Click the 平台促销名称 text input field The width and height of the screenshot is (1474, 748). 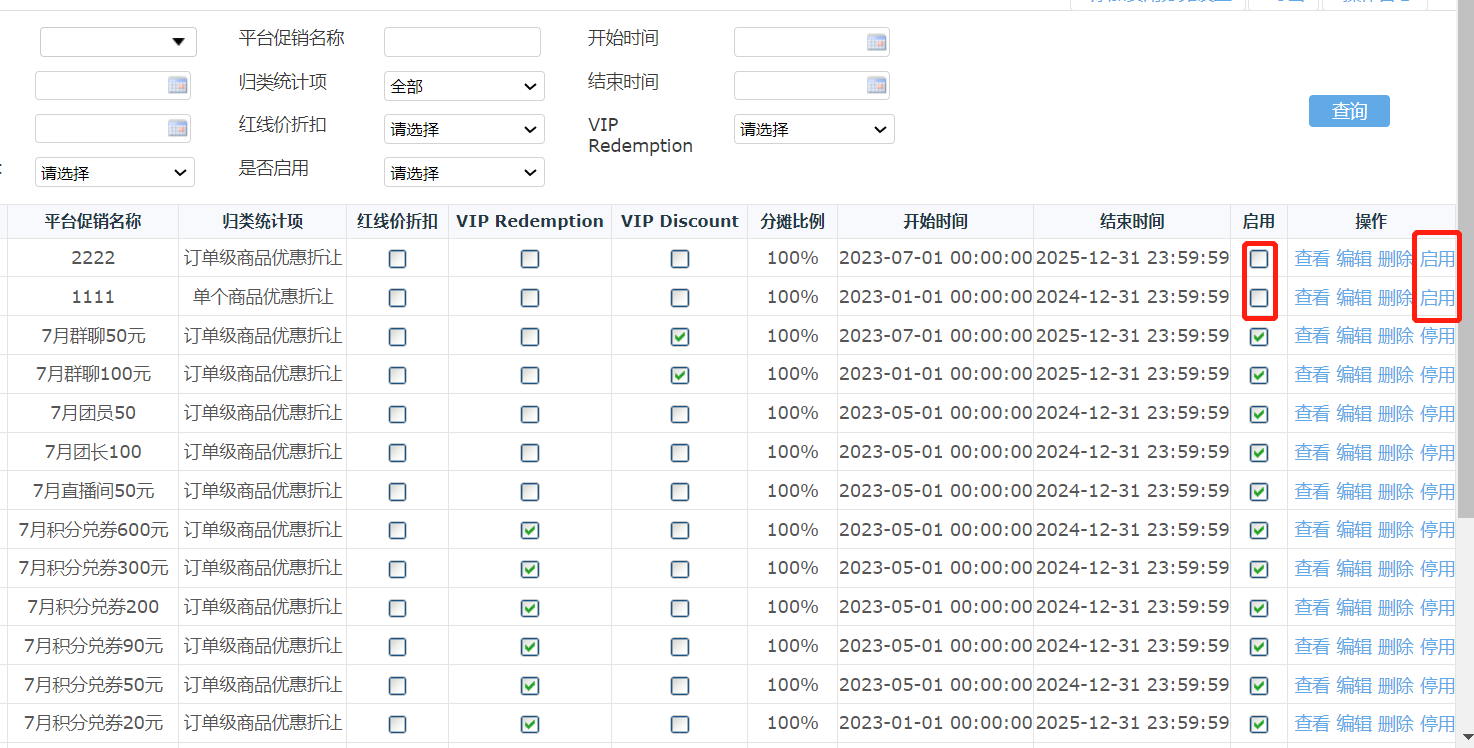click(x=462, y=42)
